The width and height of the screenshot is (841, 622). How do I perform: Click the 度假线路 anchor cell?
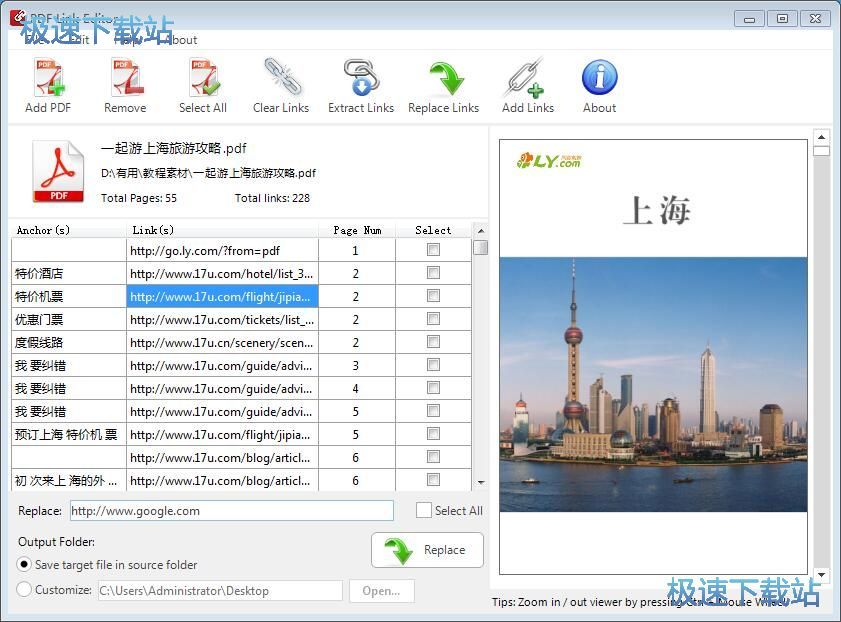click(x=69, y=343)
